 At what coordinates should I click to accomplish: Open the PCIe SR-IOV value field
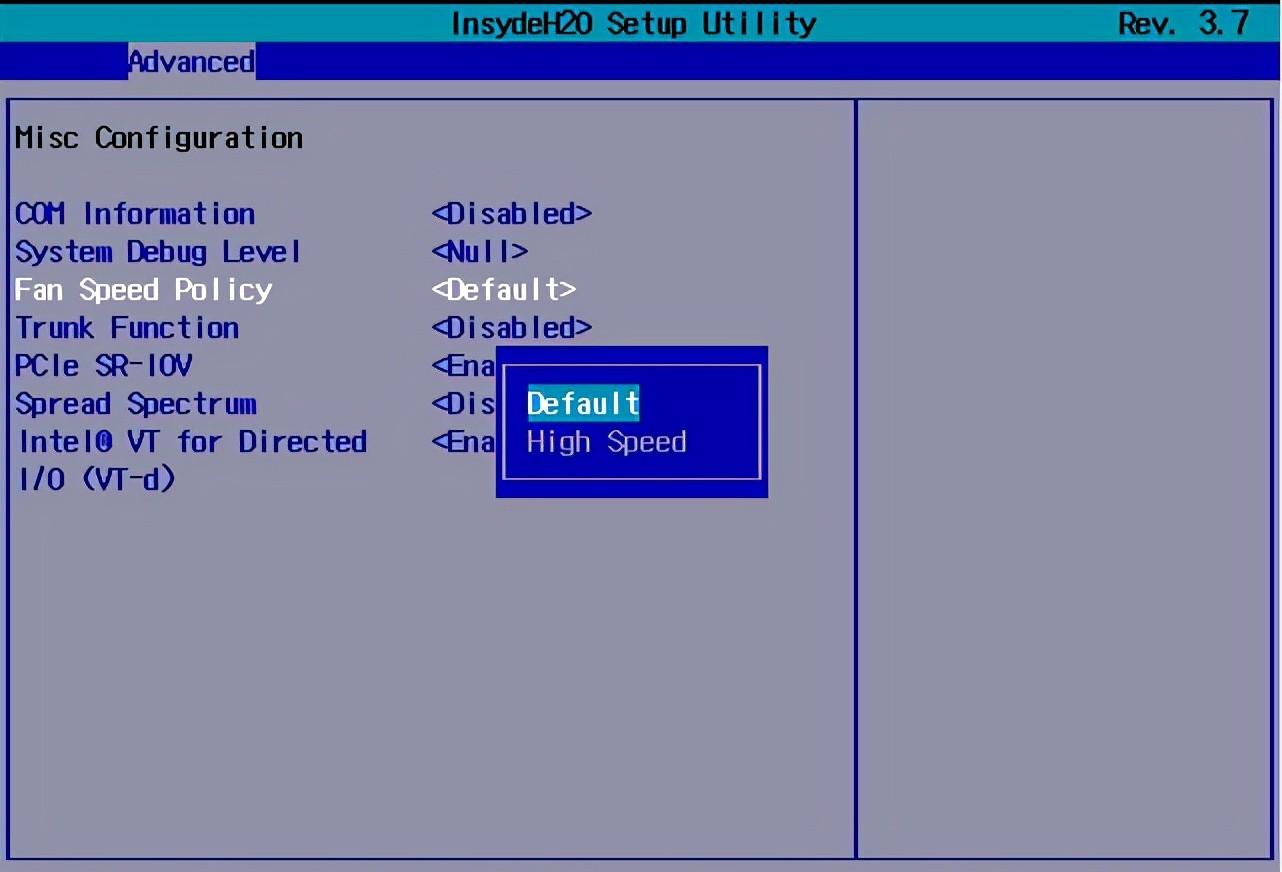[464, 366]
